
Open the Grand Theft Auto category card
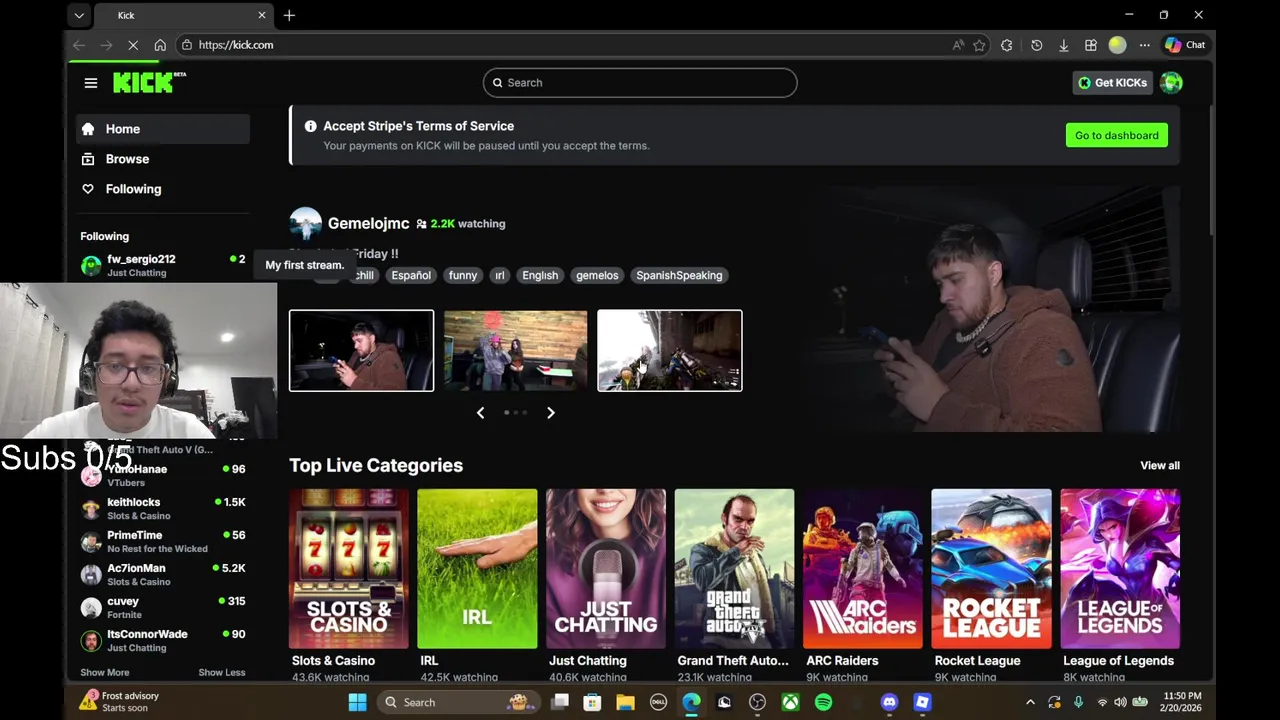tap(734, 569)
